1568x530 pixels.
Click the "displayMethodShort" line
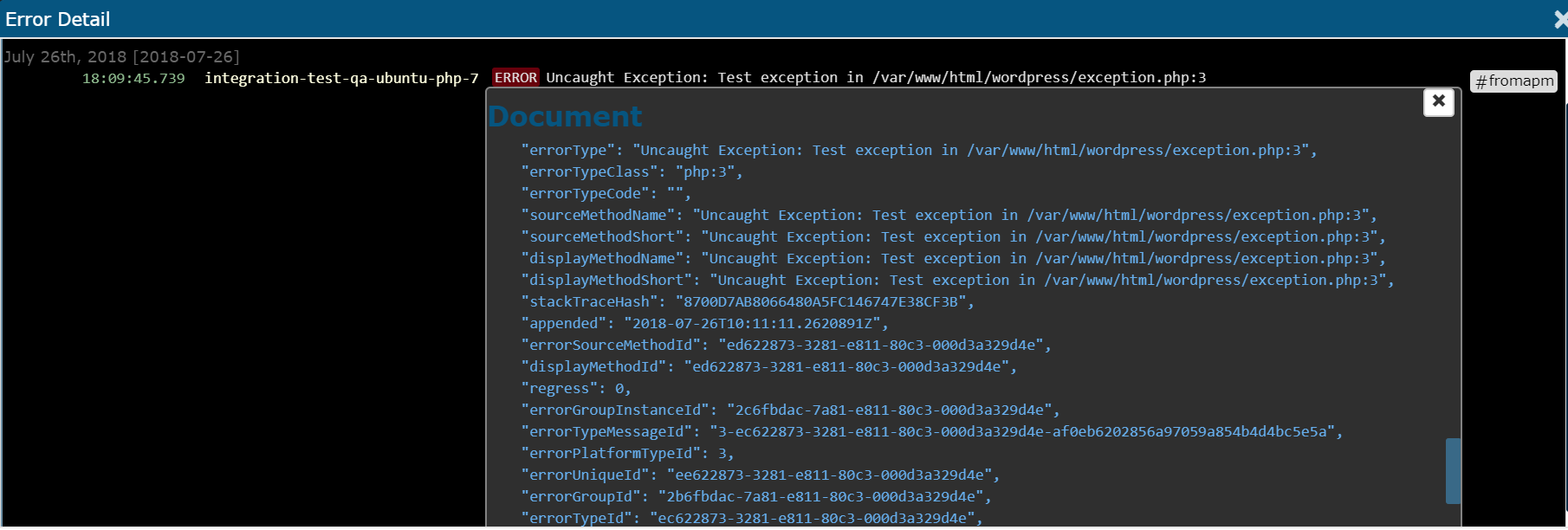click(958, 281)
